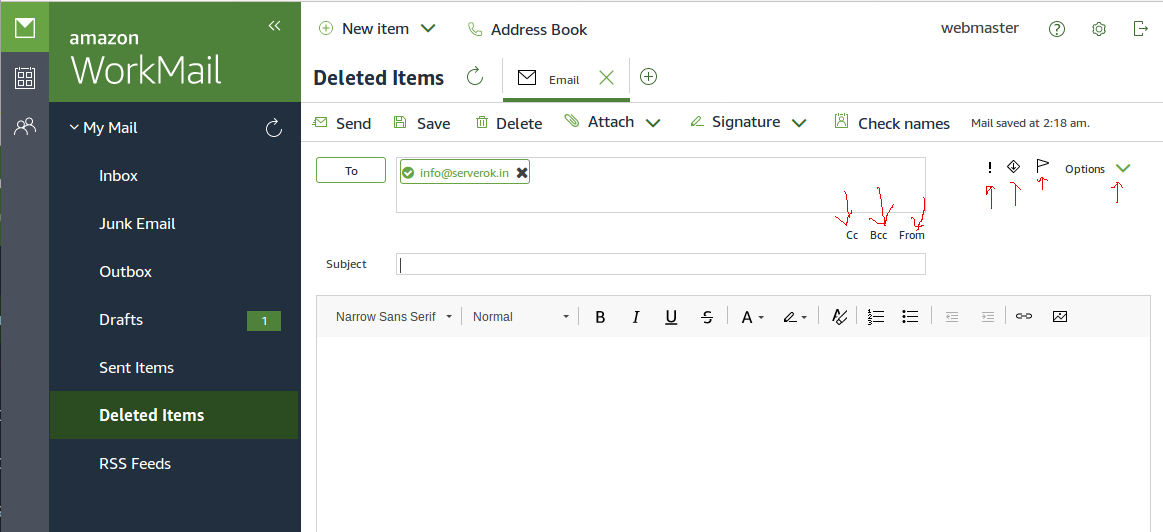Flag the message for follow-up
Image resolution: width=1163 pixels, height=532 pixels.
click(x=1042, y=165)
